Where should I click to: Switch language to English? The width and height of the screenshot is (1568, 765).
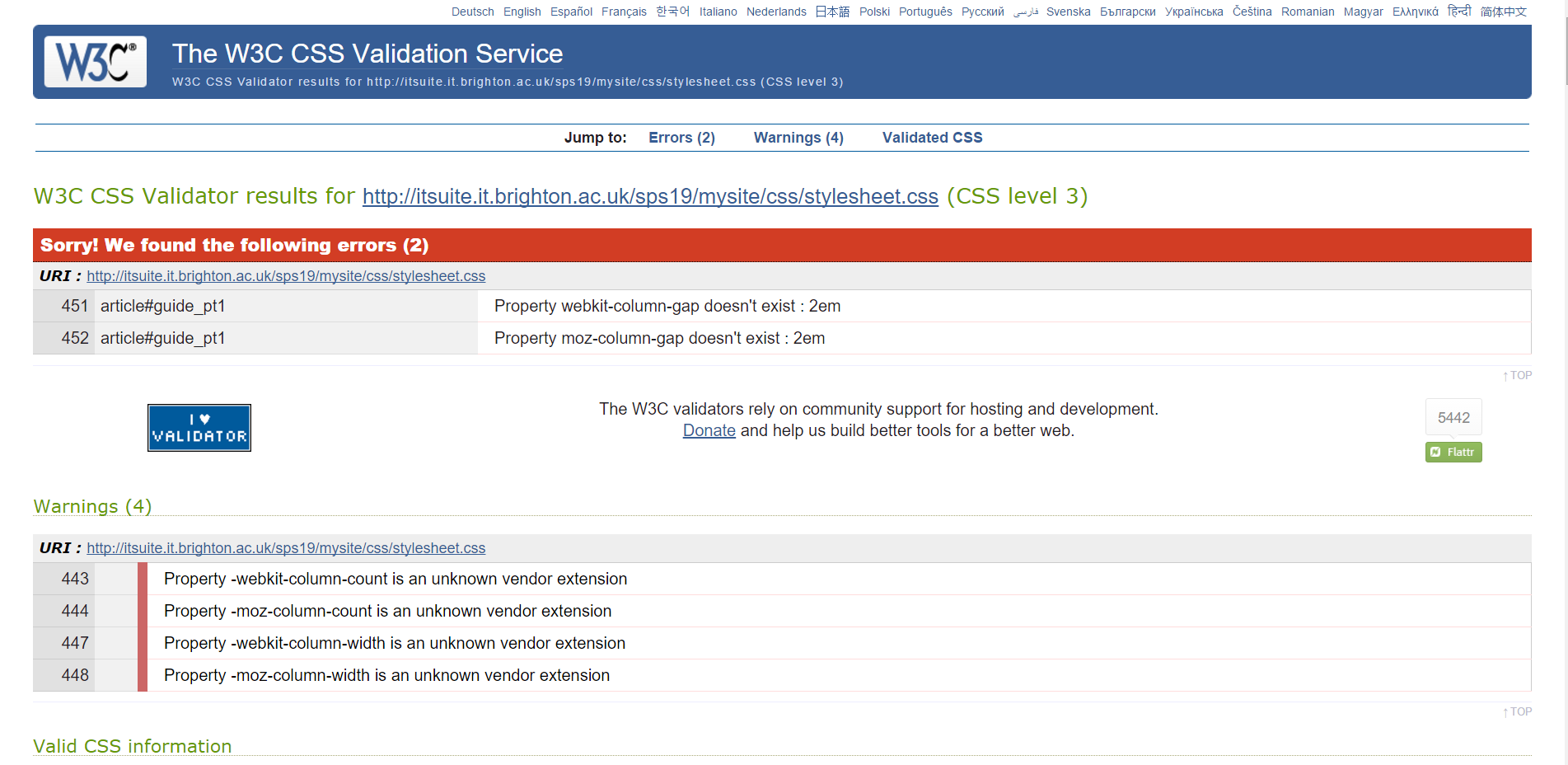click(522, 12)
